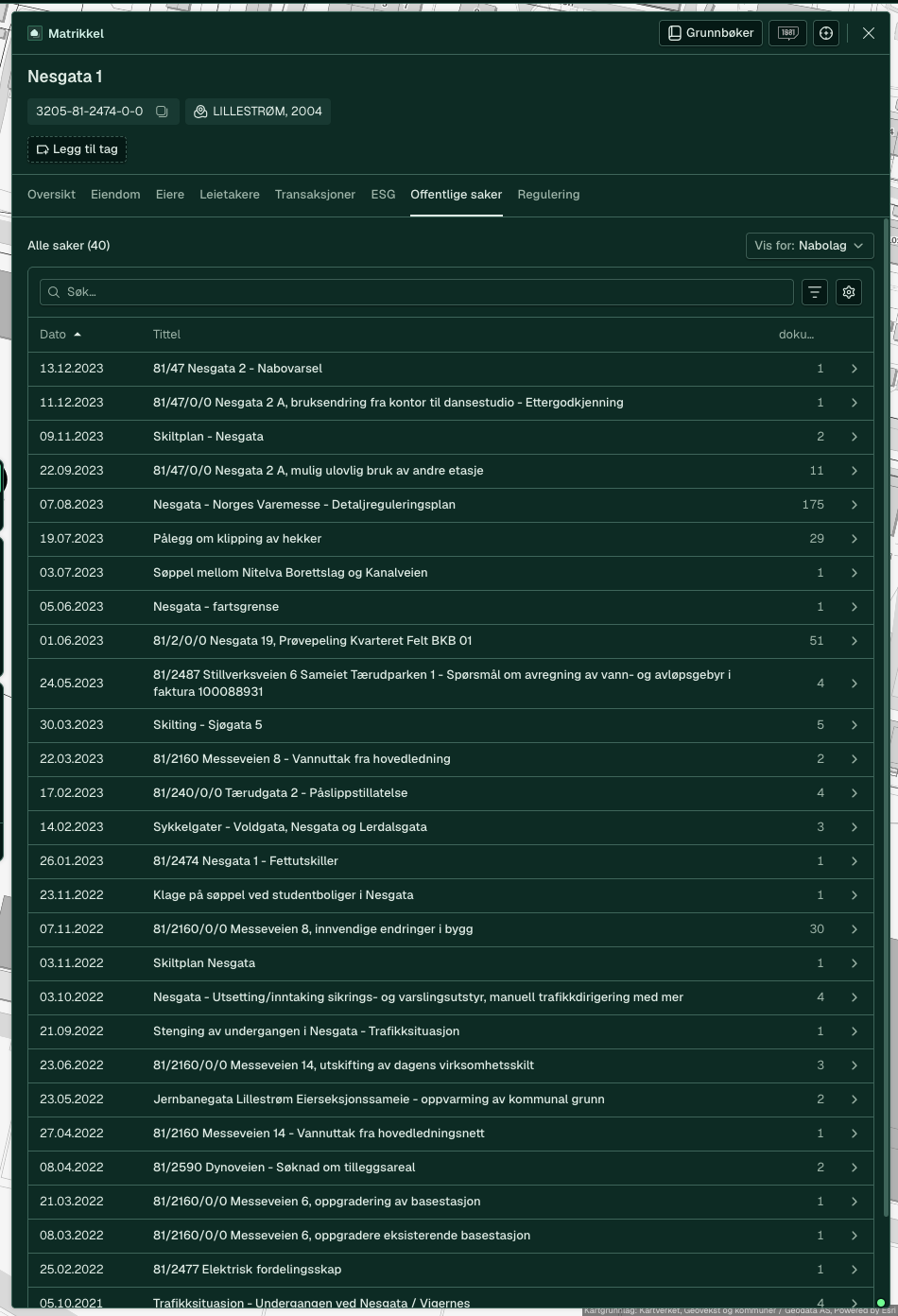Switch to the Oversikt tab

(51, 195)
